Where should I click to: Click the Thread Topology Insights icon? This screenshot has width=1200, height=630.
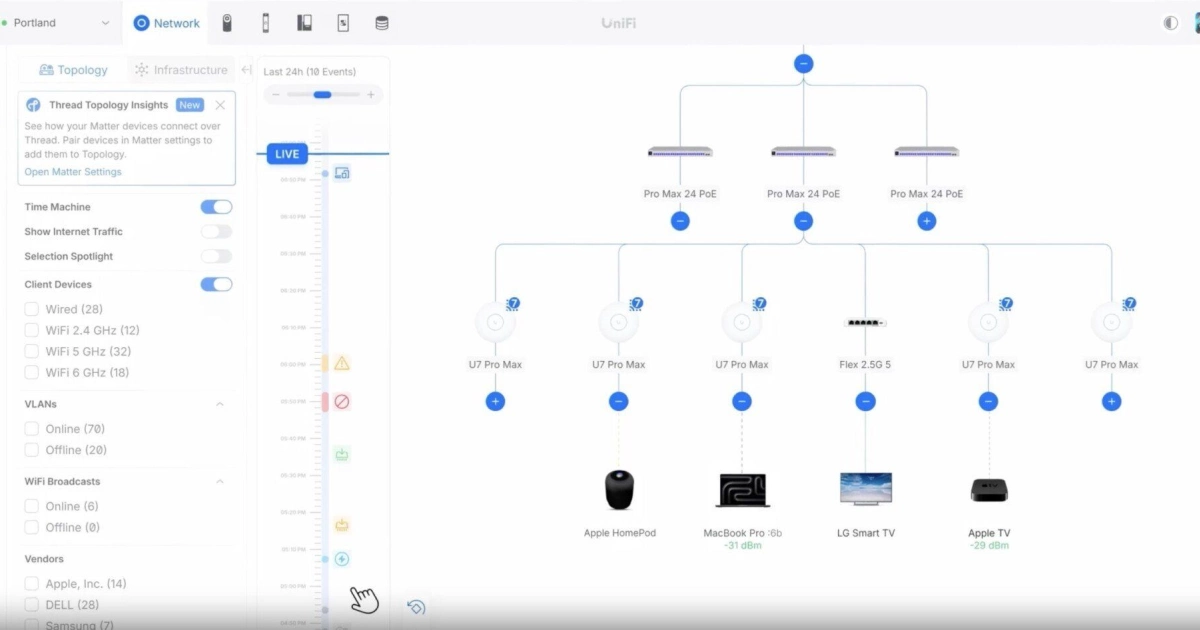[x=33, y=105]
